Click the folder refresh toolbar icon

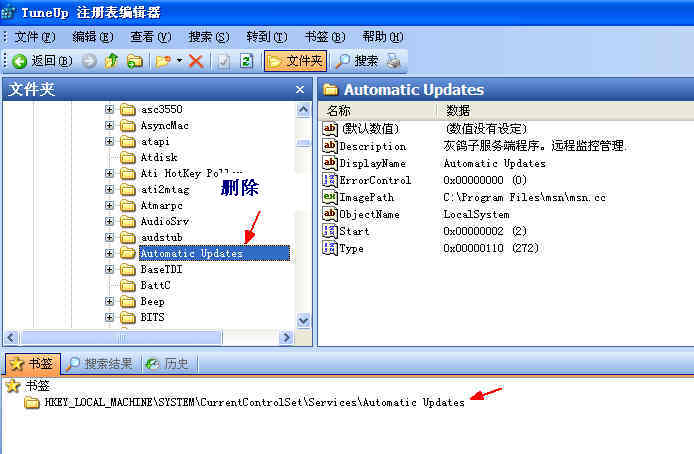(x=135, y=61)
